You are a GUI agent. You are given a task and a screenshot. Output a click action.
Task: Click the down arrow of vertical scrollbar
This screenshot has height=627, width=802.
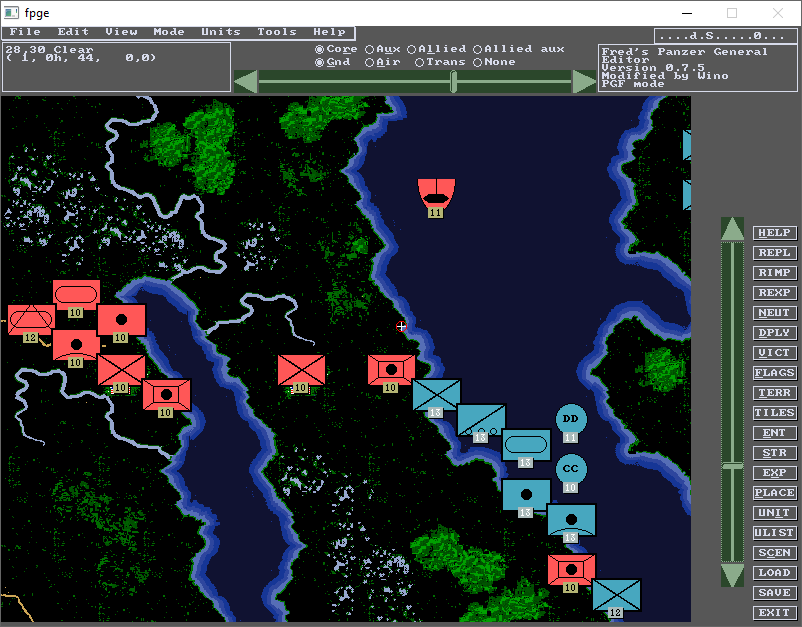pos(732,575)
